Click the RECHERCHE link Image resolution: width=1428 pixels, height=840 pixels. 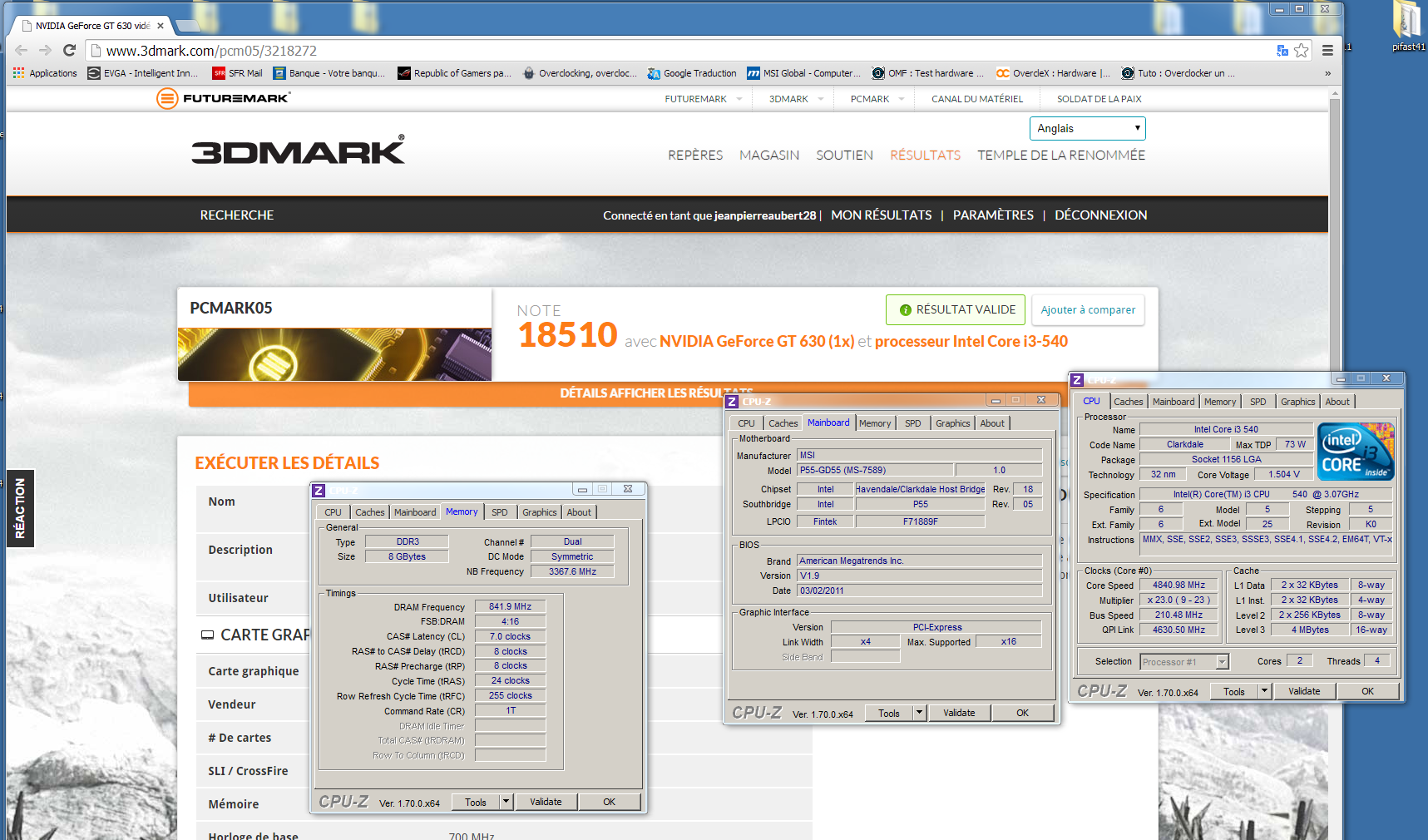(x=236, y=215)
